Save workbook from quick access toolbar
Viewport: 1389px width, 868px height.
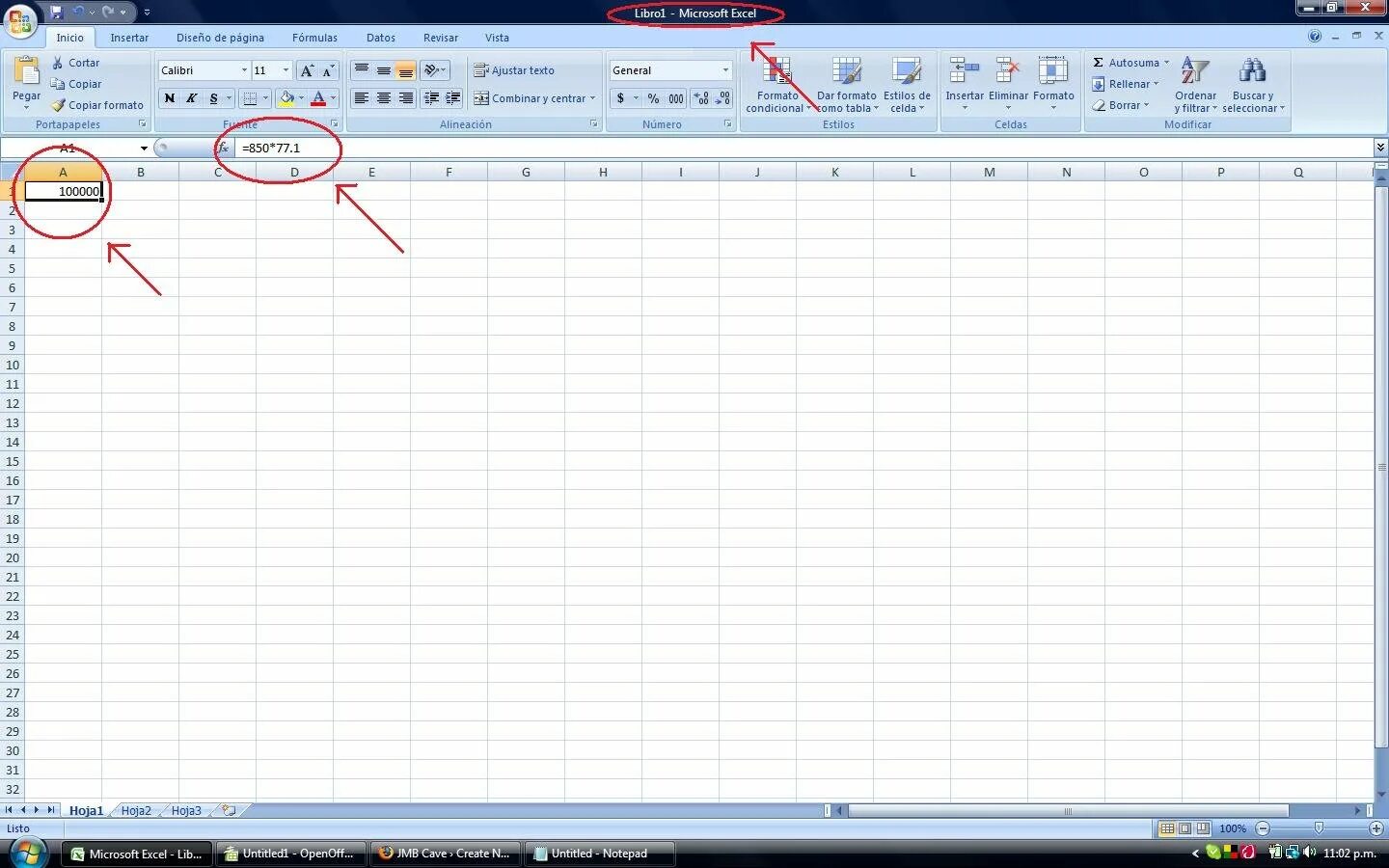[56, 12]
